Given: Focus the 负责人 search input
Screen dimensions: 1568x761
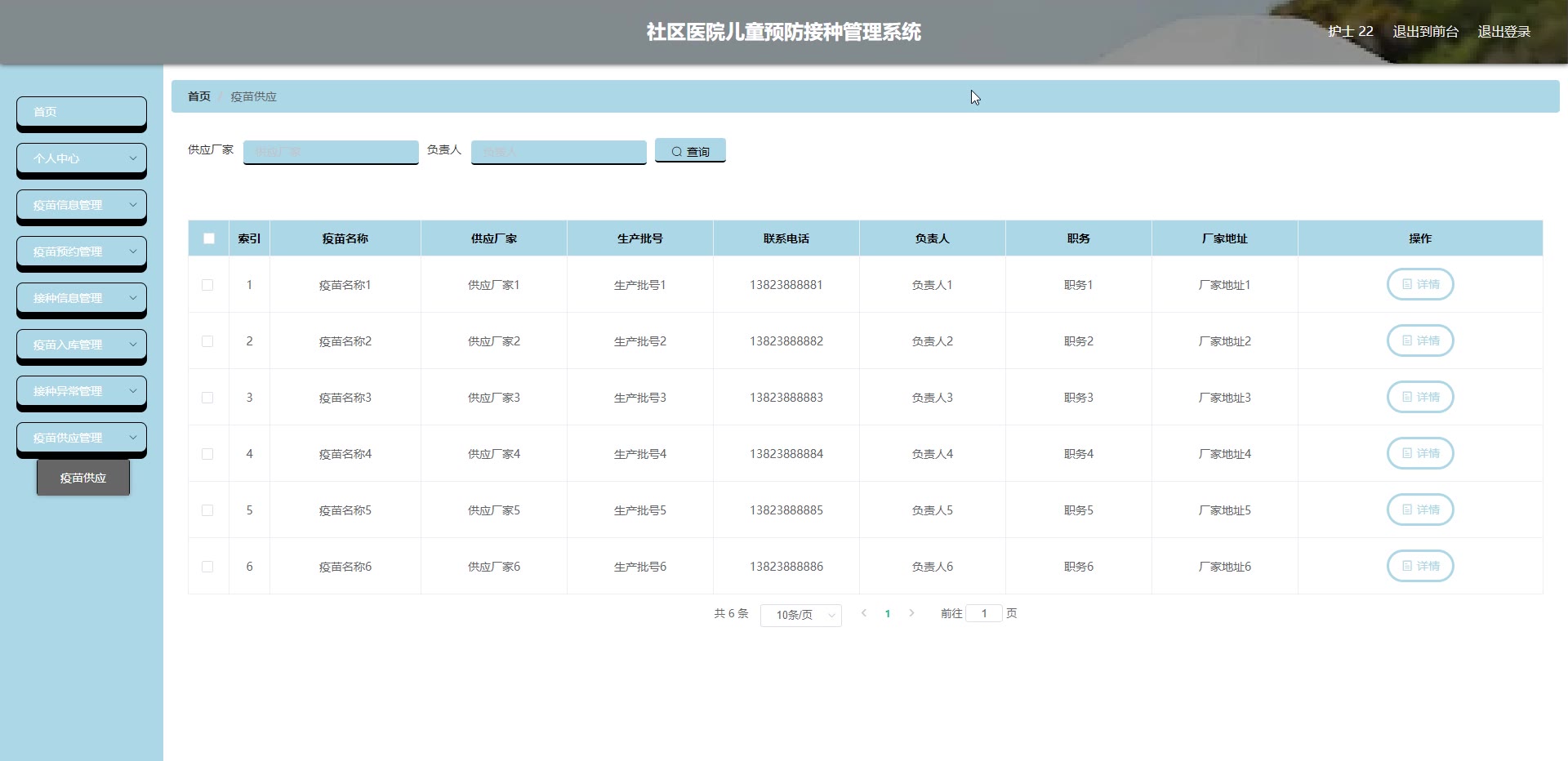Looking at the screenshot, I should click(559, 152).
